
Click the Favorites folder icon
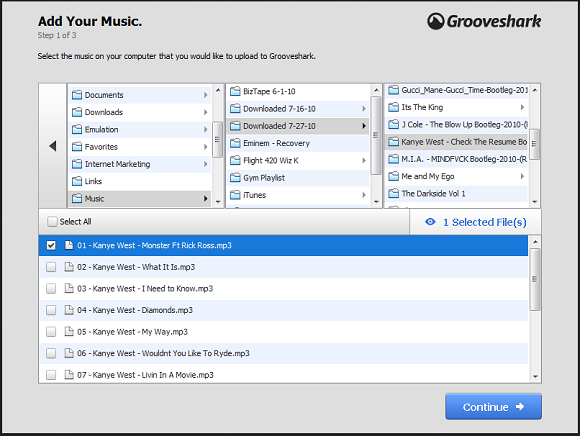click(77, 147)
